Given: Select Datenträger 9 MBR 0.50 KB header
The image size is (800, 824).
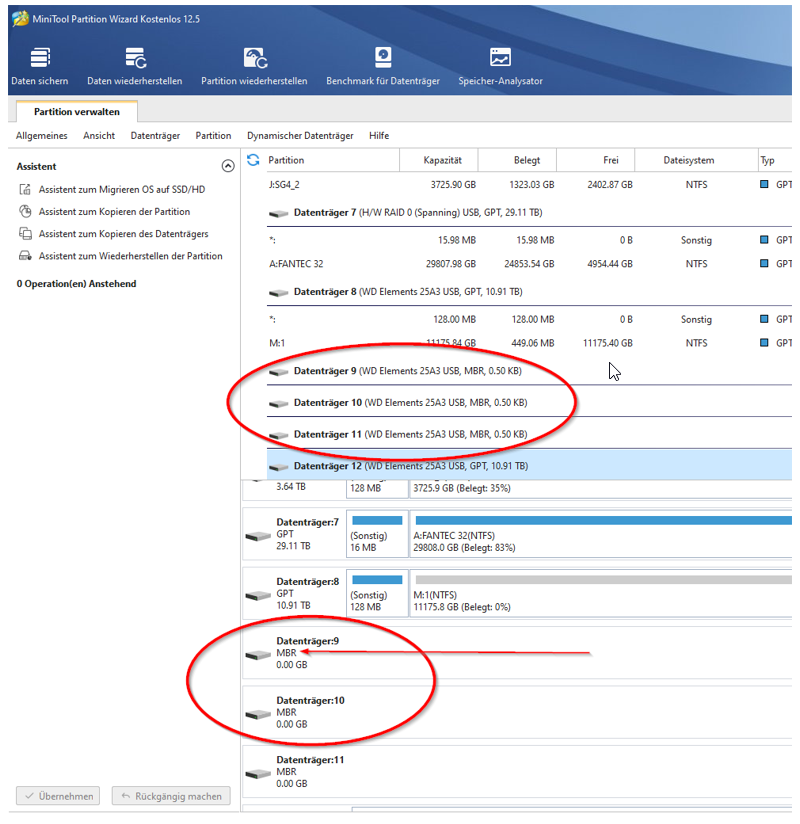Looking at the screenshot, I should tap(529, 371).
